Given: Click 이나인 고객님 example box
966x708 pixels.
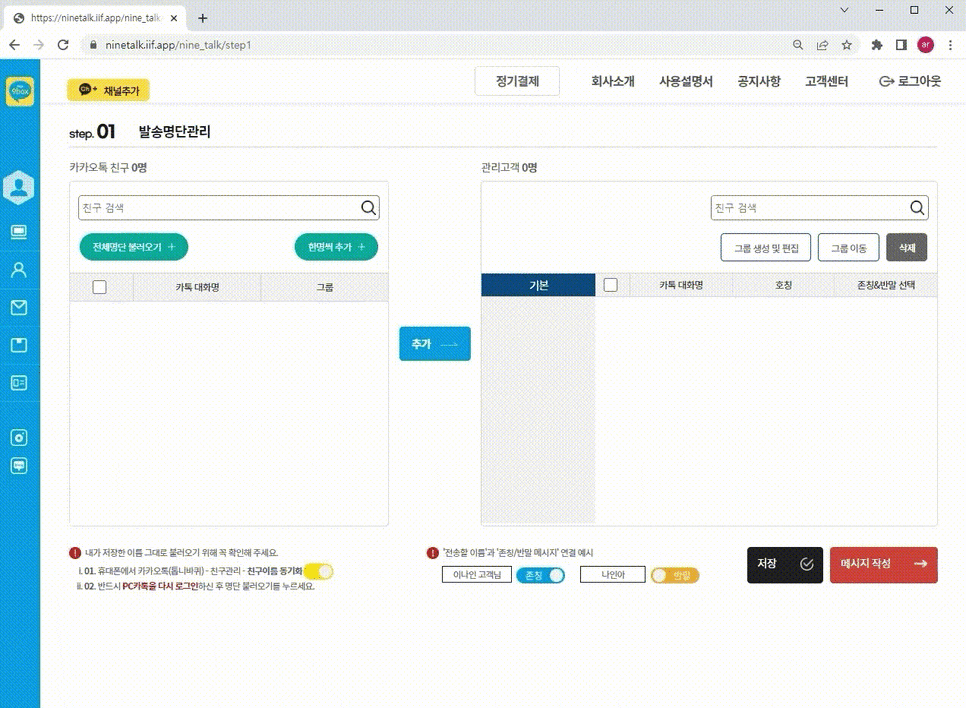Looking at the screenshot, I should coord(477,575).
